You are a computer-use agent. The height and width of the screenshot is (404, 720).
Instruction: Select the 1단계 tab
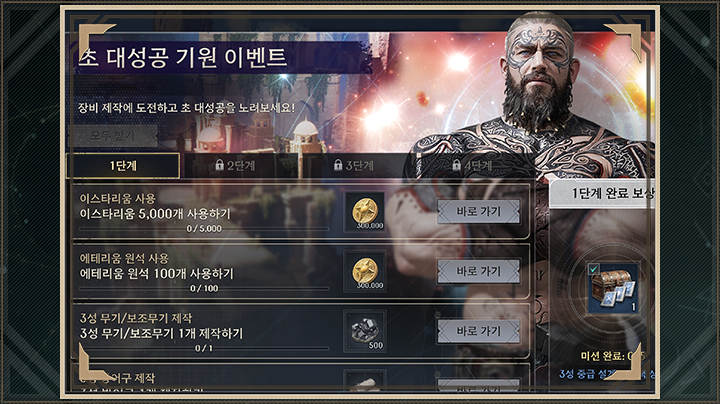[x=123, y=166]
